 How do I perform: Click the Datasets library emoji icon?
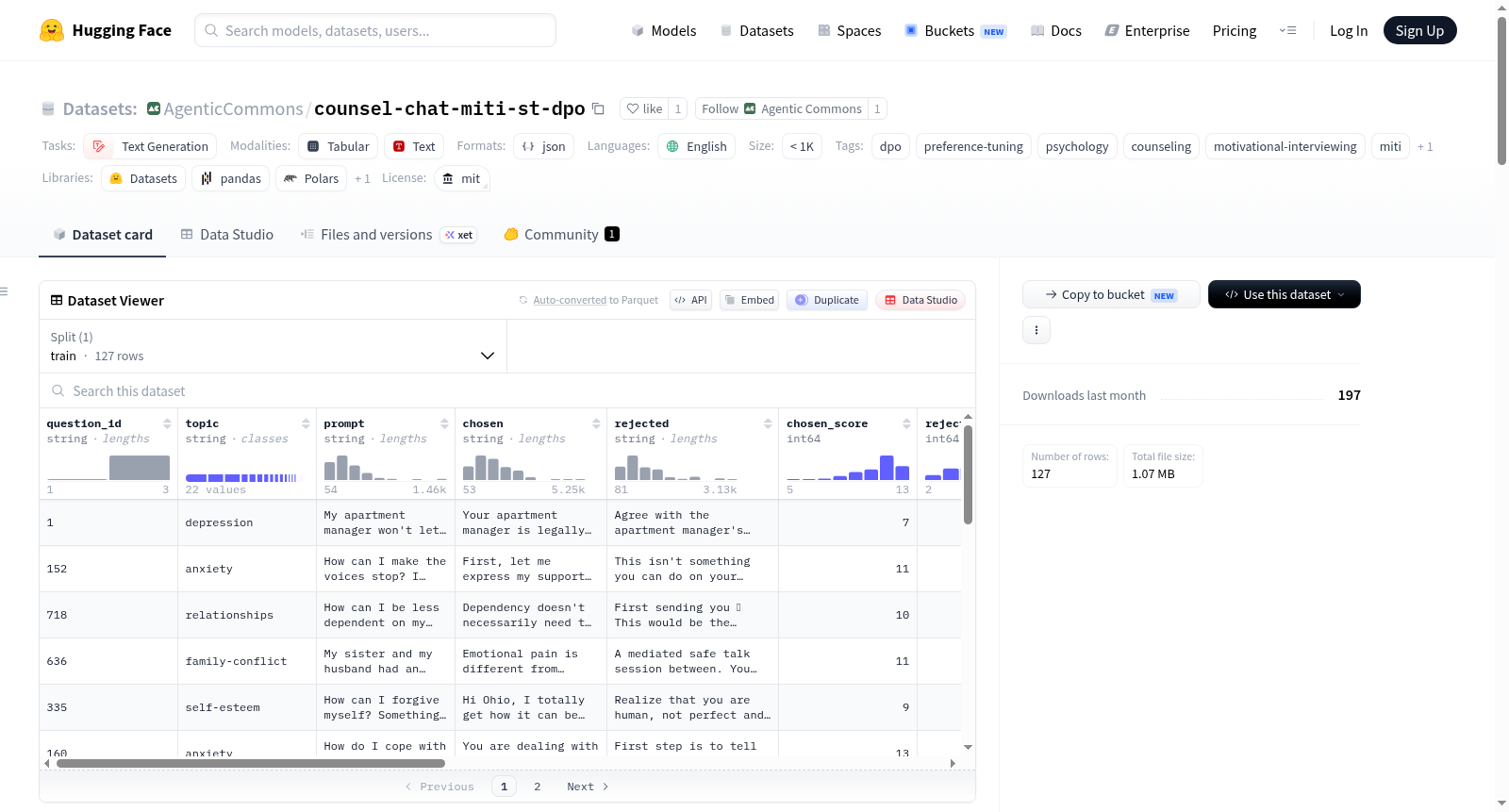click(116, 178)
